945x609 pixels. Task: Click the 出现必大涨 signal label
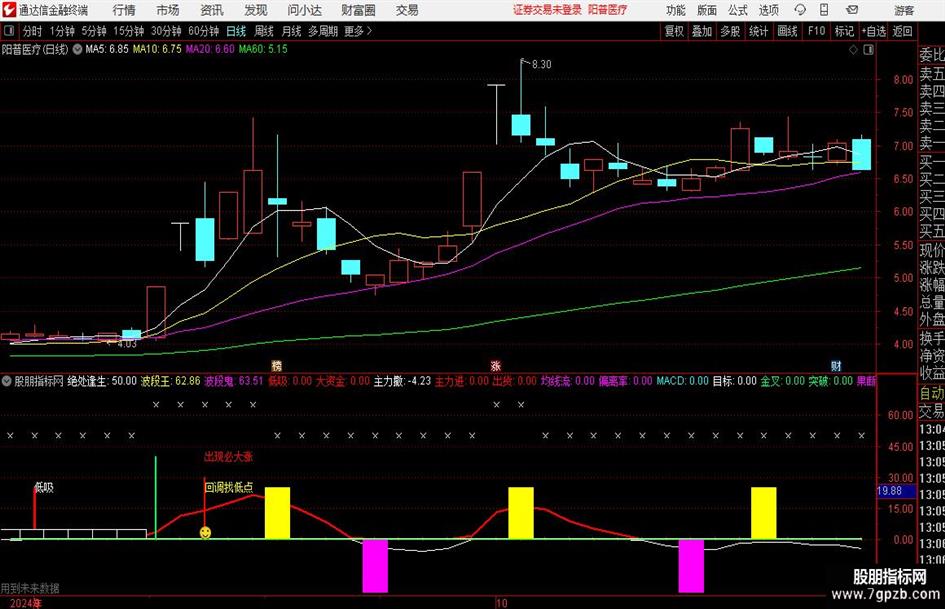tap(228, 456)
